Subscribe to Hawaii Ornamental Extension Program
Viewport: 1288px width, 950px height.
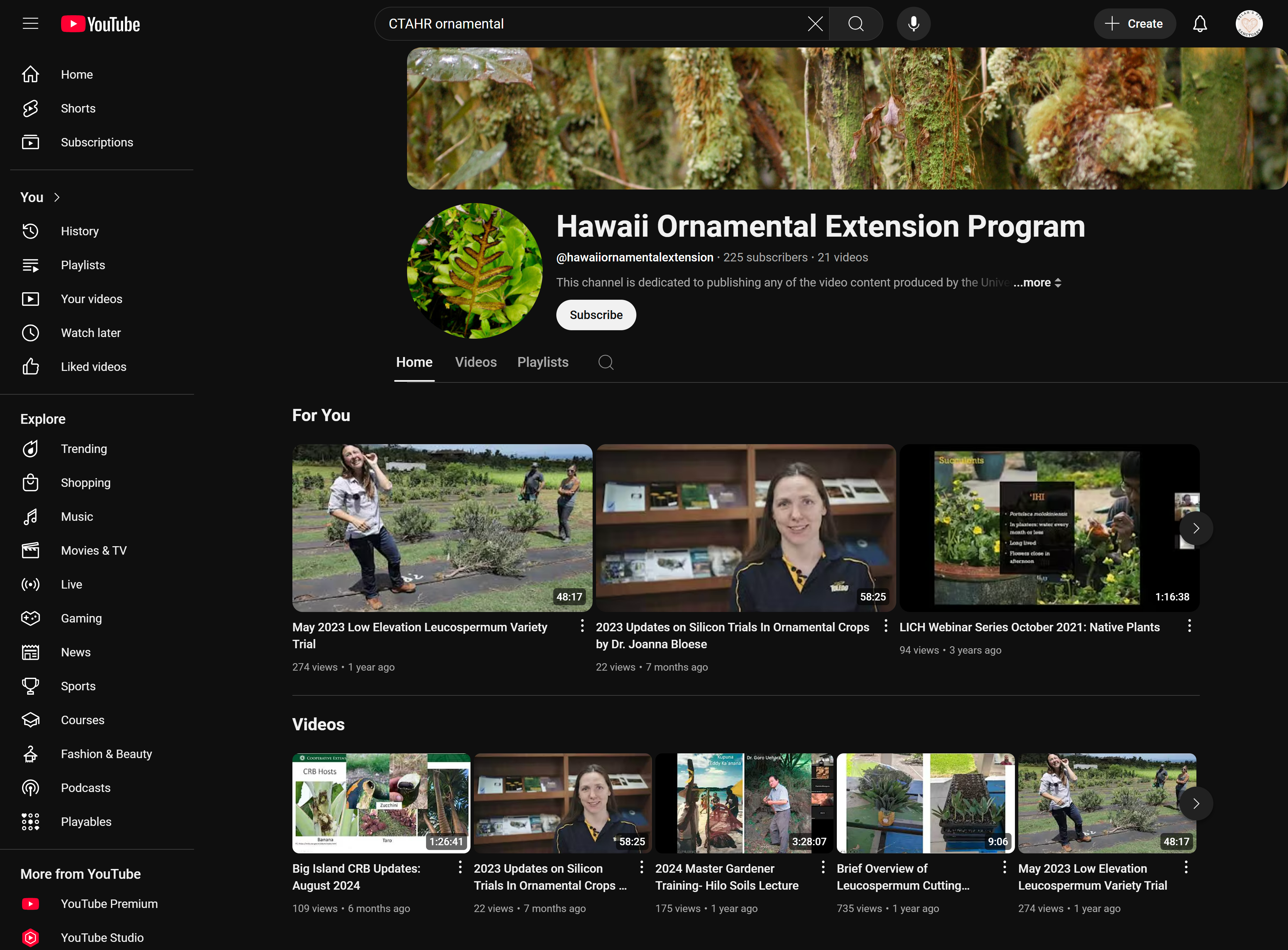596,315
